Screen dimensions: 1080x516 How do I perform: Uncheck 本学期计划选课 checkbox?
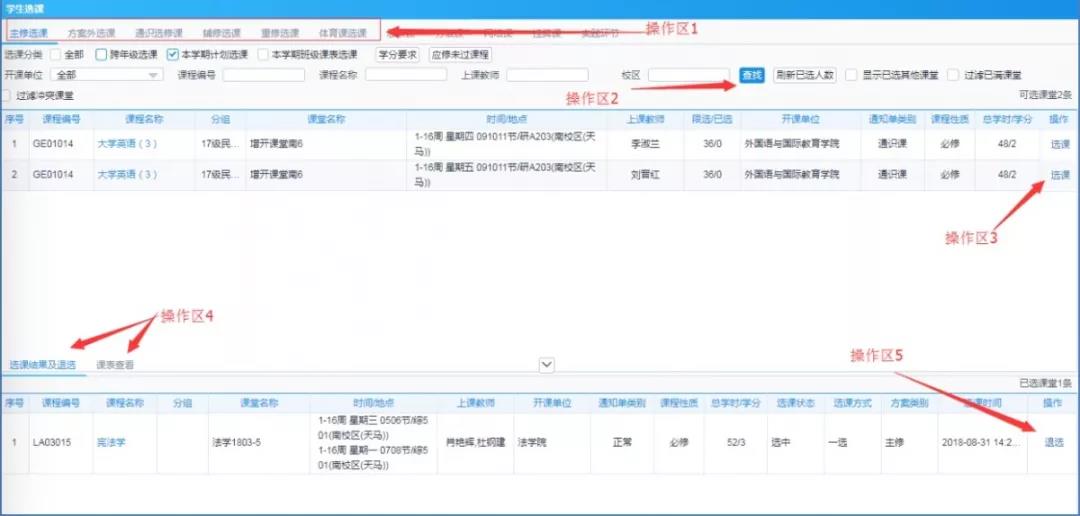click(173, 55)
